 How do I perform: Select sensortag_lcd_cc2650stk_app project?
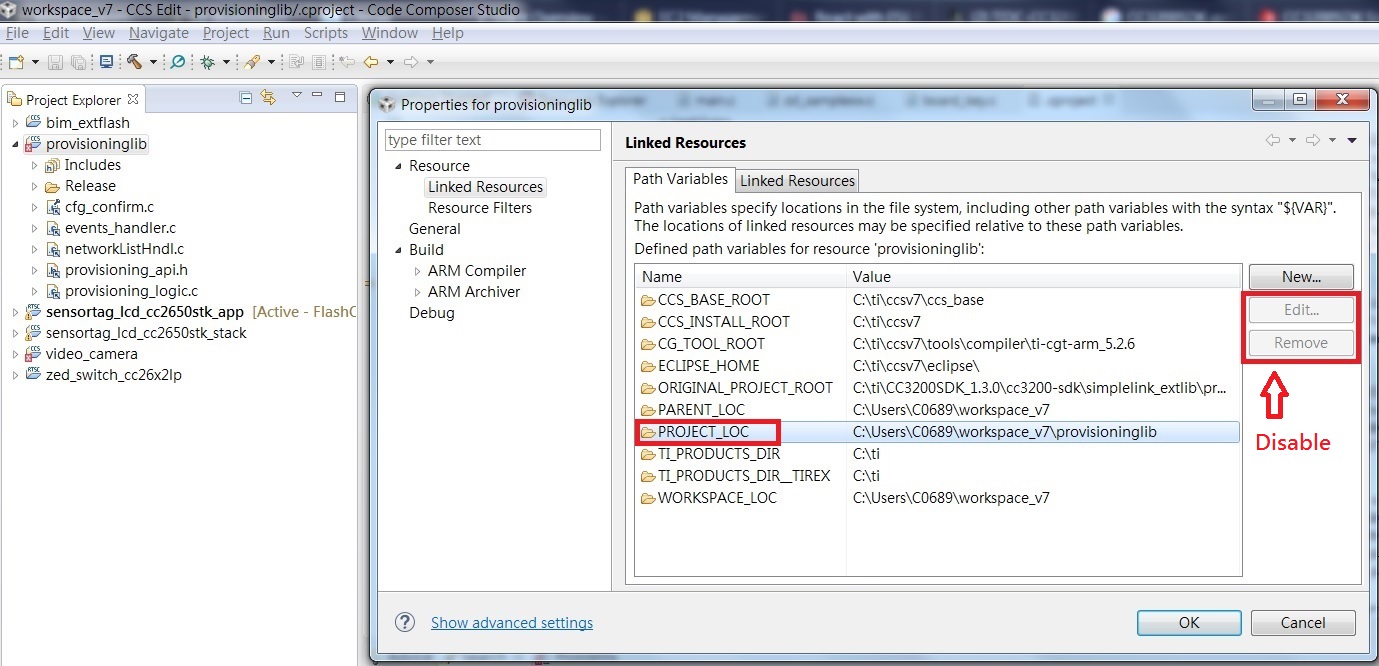(145, 312)
